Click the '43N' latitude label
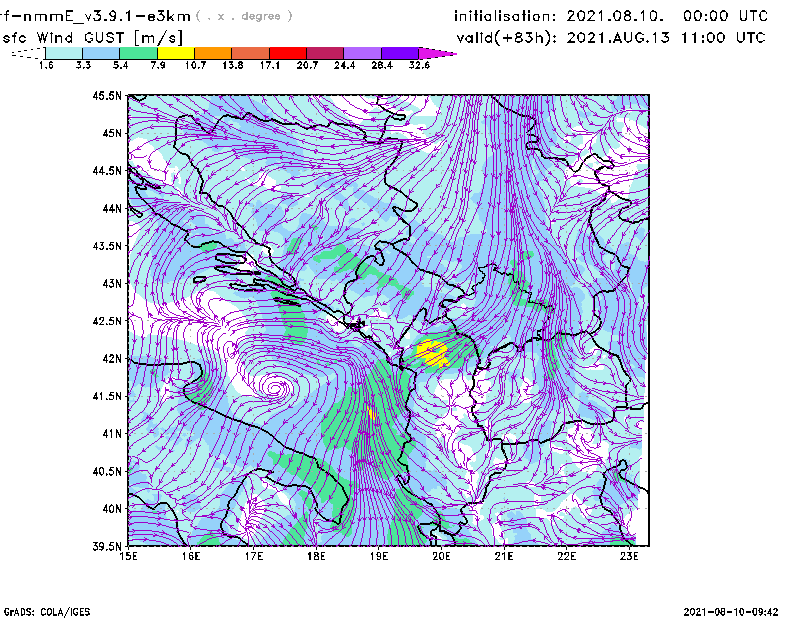This screenshot has width=800, height=618. coord(112,283)
